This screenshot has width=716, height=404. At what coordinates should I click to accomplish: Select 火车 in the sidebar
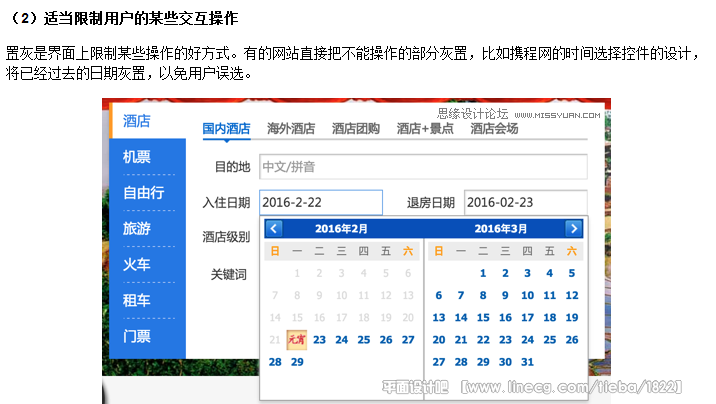pyautogui.click(x=137, y=264)
